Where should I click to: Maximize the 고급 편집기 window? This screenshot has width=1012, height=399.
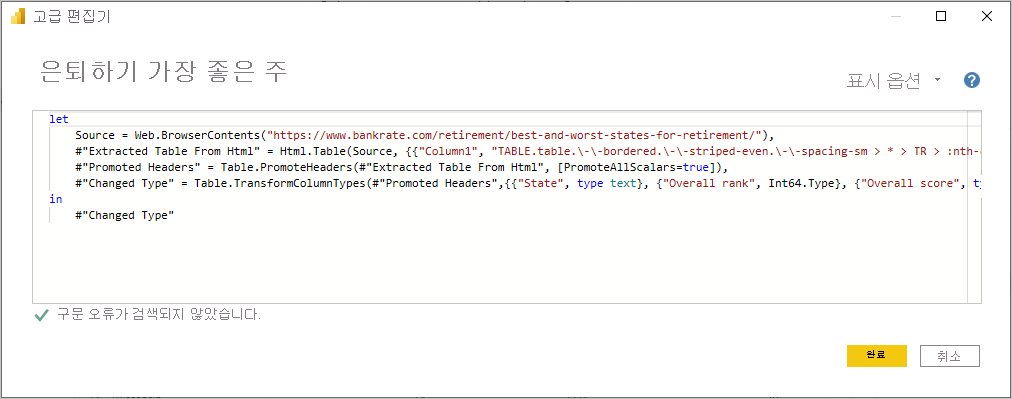click(x=941, y=17)
